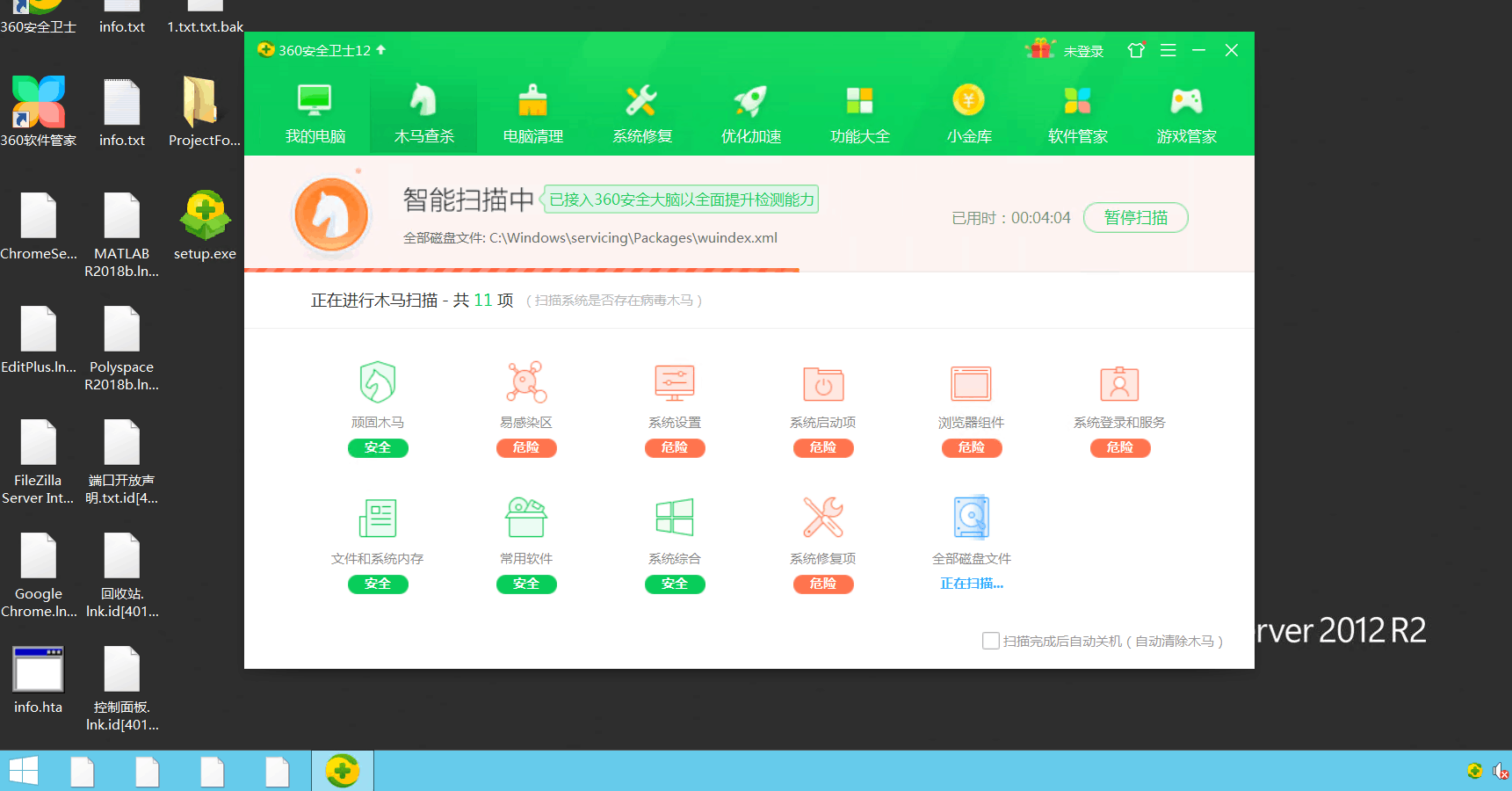Open the Windows Start button
This screenshot has width=1512, height=791.
24,771
